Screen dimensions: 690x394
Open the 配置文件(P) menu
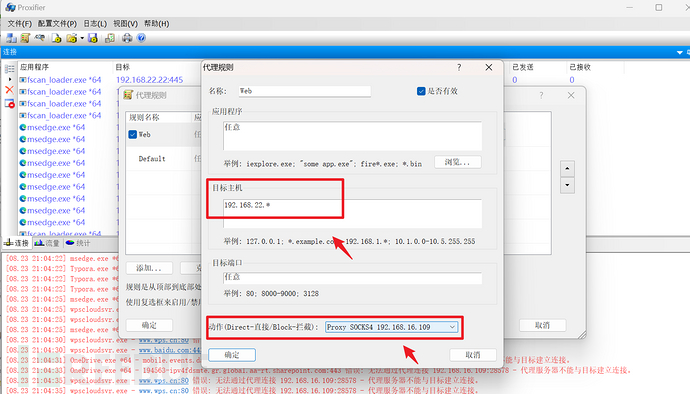click(x=57, y=23)
